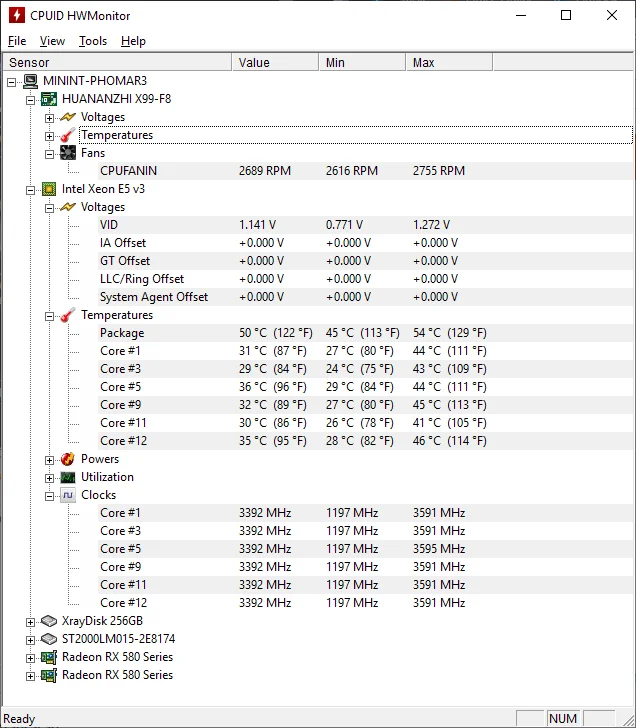Click the Powers flame icon
Viewport: 636px width, 728px height.
68,459
